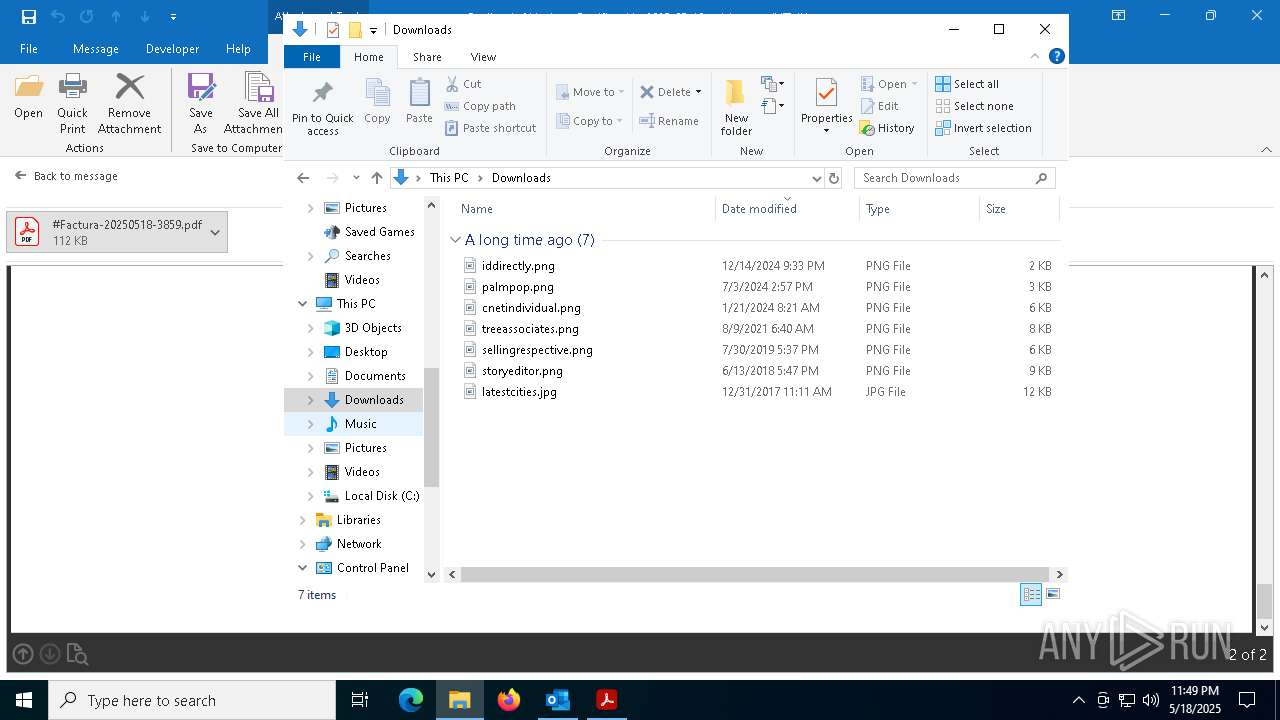Select file latestcities.jpg
The height and width of the screenshot is (720, 1280).
(x=519, y=392)
